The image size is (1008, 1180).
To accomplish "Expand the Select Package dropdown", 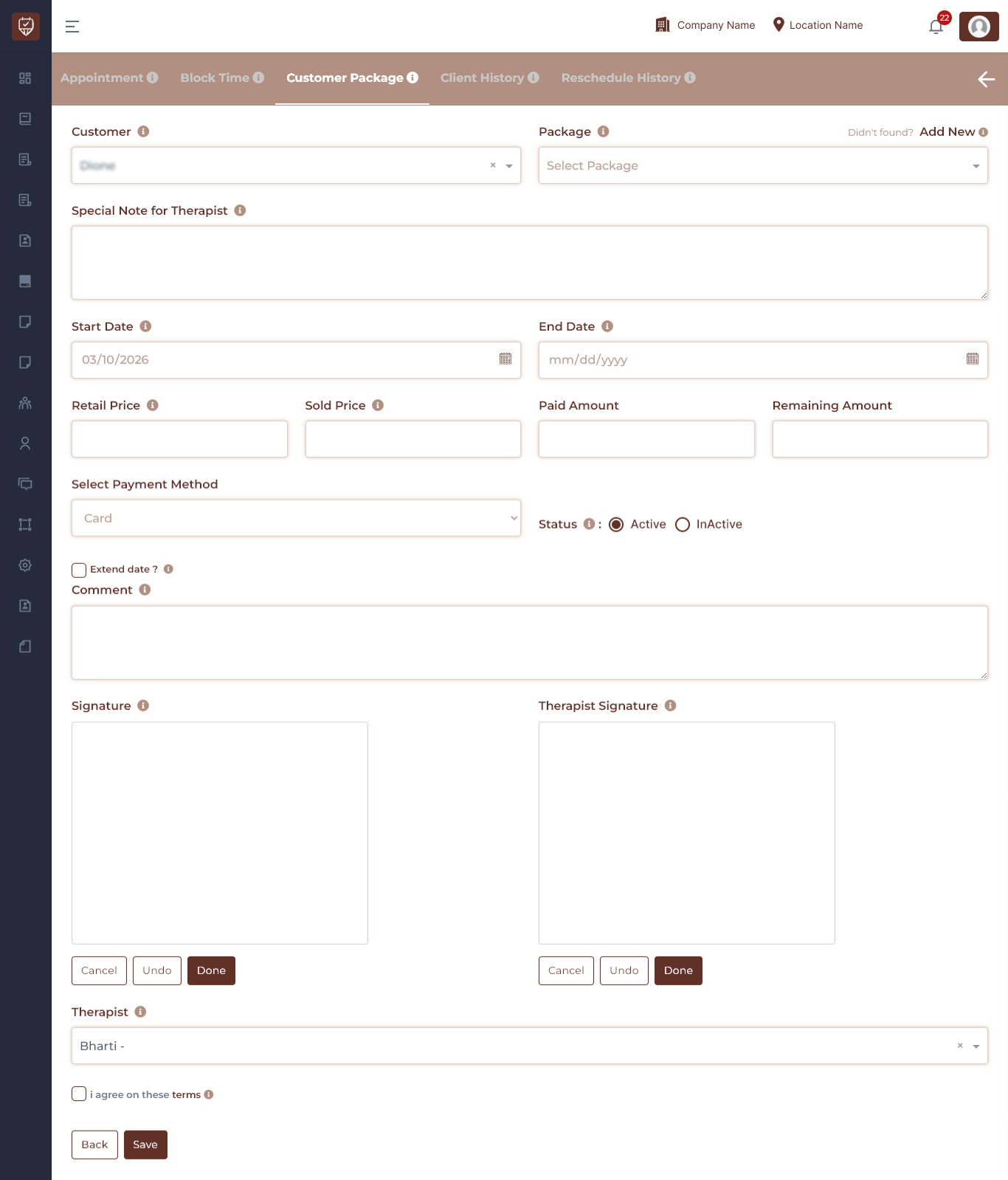I will [762, 166].
